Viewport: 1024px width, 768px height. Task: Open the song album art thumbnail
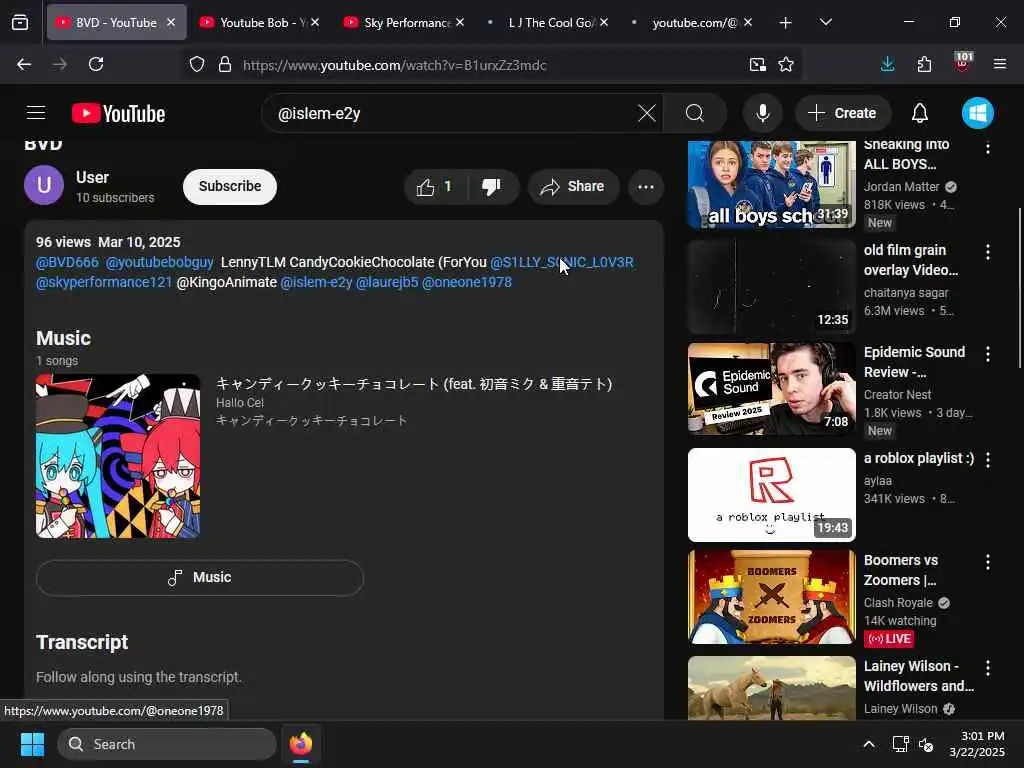coord(118,456)
